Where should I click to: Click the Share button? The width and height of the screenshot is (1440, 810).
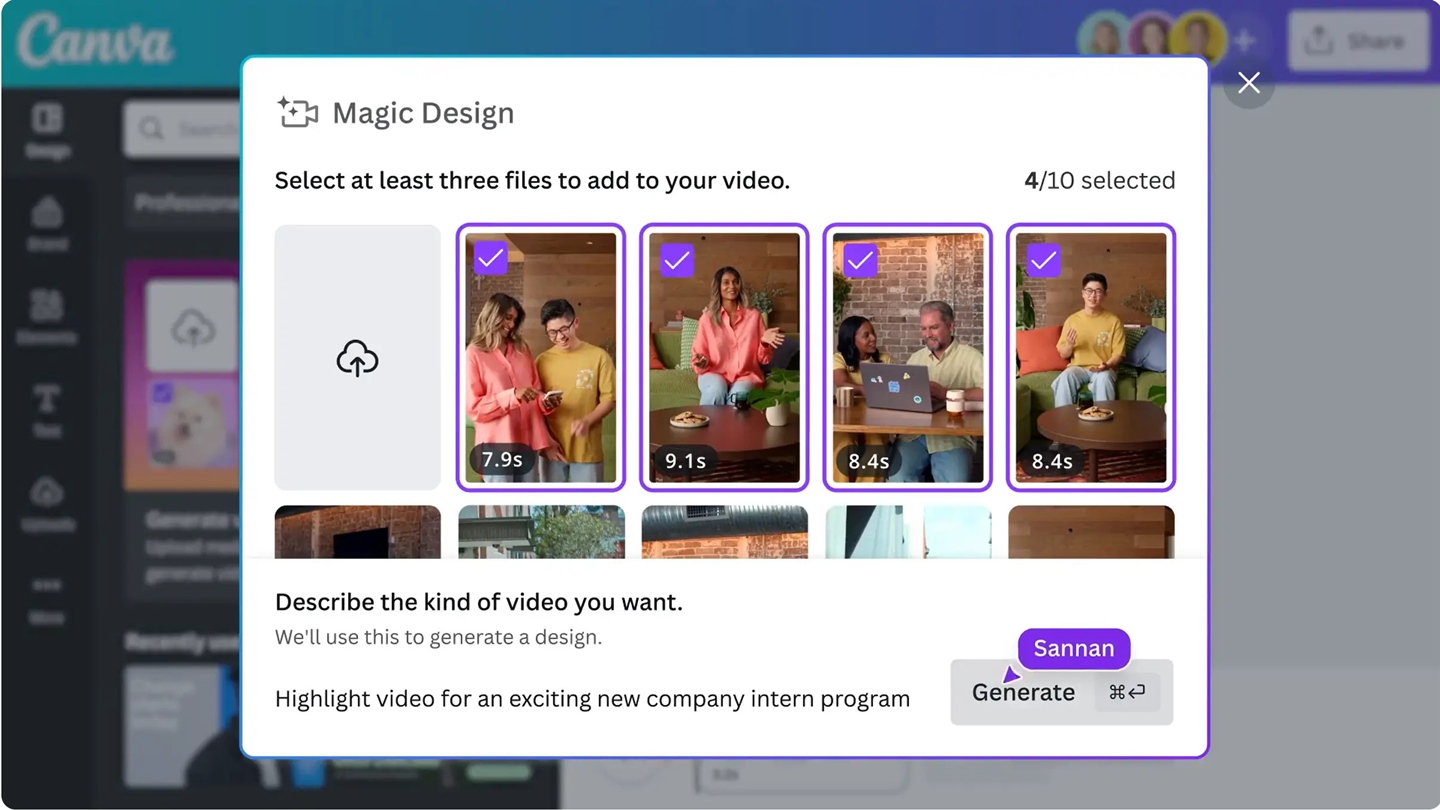pos(1357,41)
